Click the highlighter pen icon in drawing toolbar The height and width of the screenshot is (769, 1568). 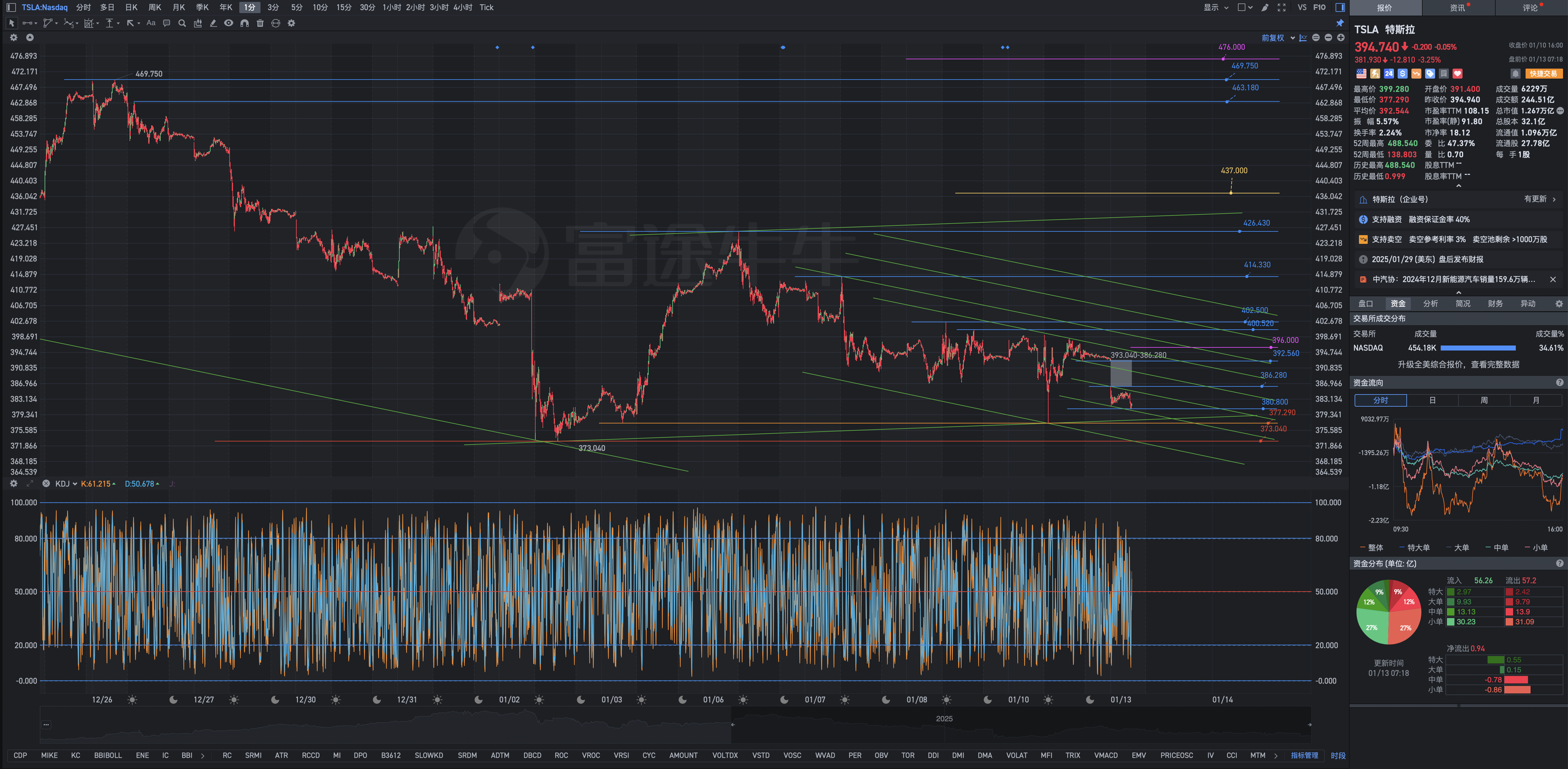[x=213, y=23]
